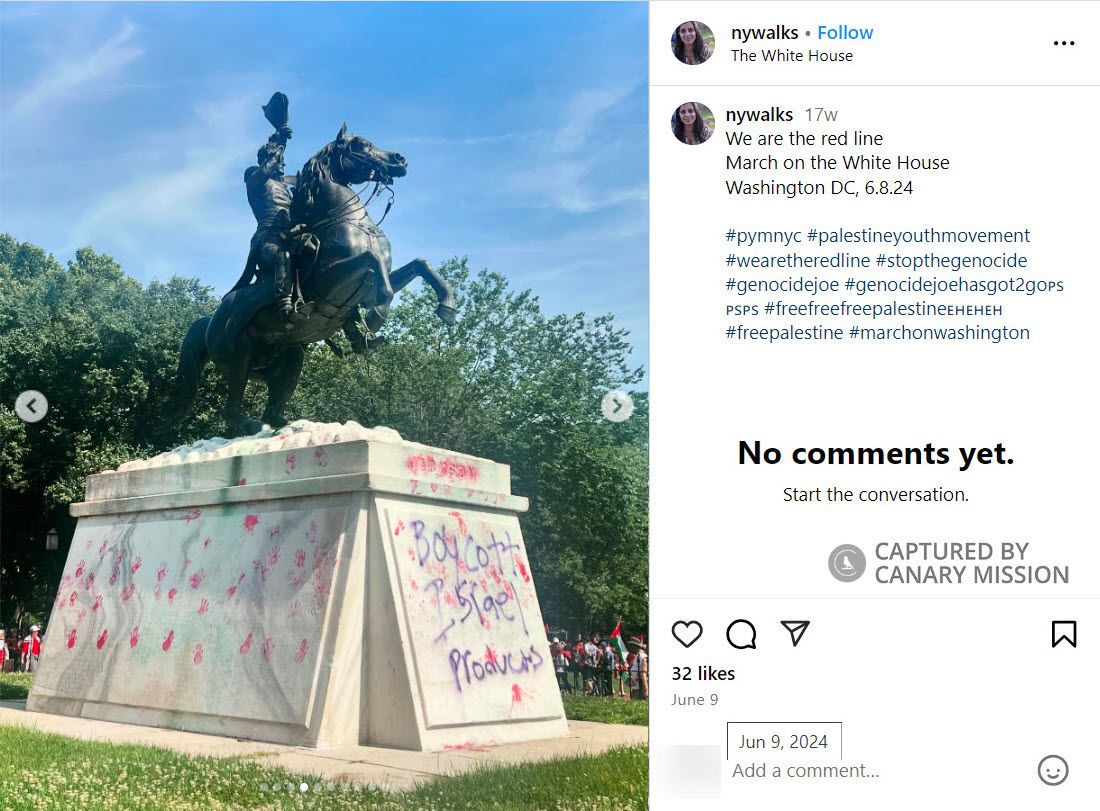Click the #pymnyc hashtag
1100x811 pixels.
click(x=763, y=236)
